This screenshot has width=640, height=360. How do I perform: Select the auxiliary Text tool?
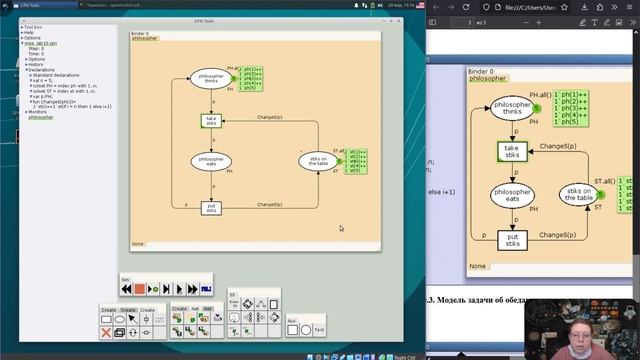click(319, 330)
